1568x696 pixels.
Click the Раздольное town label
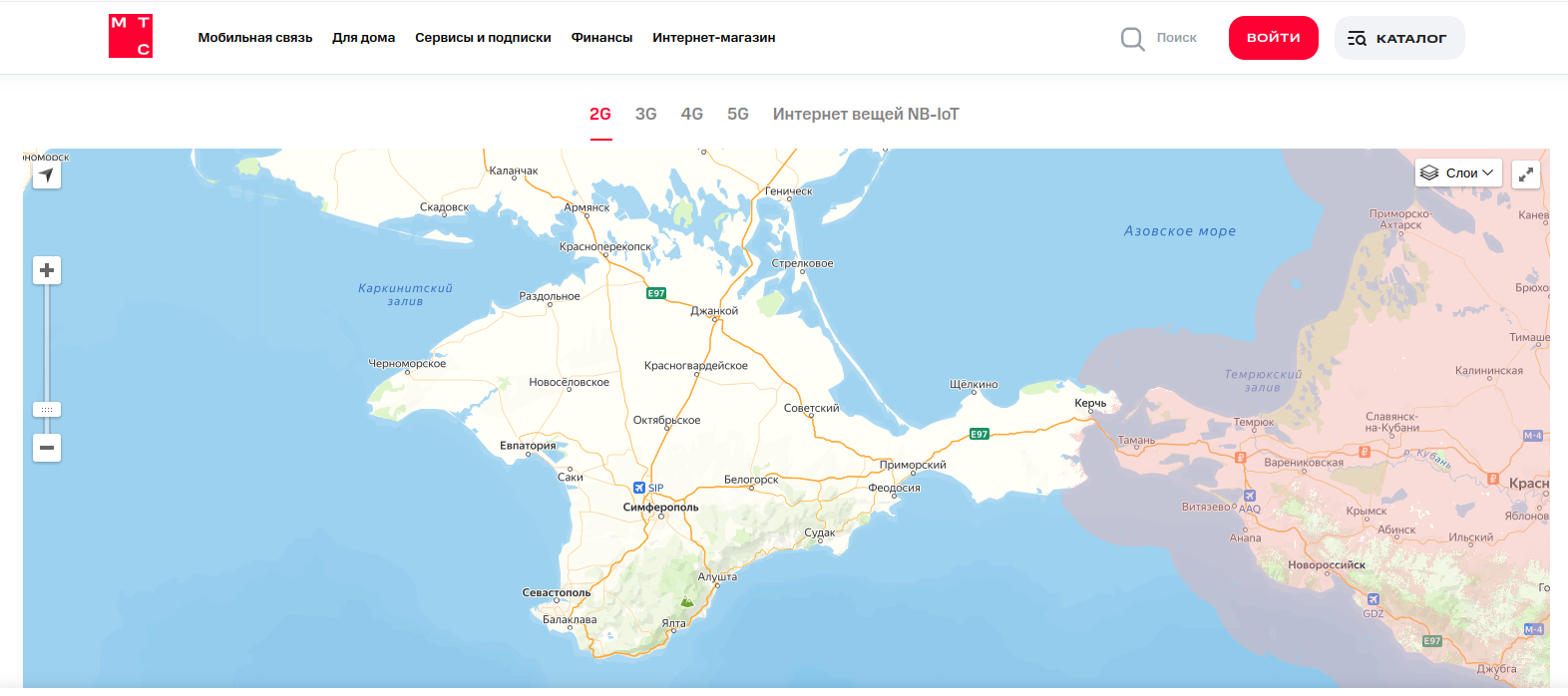click(x=550, y=296)
